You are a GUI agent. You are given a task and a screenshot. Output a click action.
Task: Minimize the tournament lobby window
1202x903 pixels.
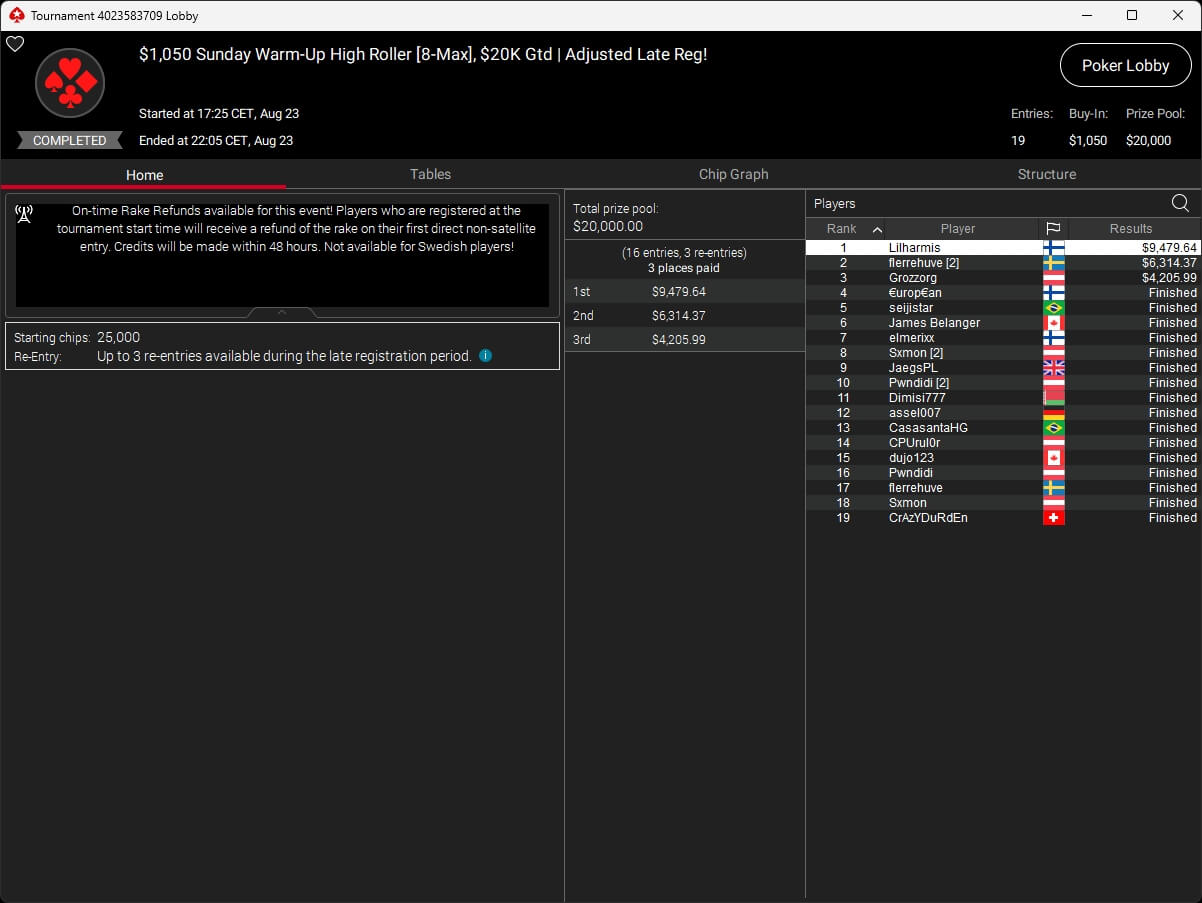(1085, 15)
